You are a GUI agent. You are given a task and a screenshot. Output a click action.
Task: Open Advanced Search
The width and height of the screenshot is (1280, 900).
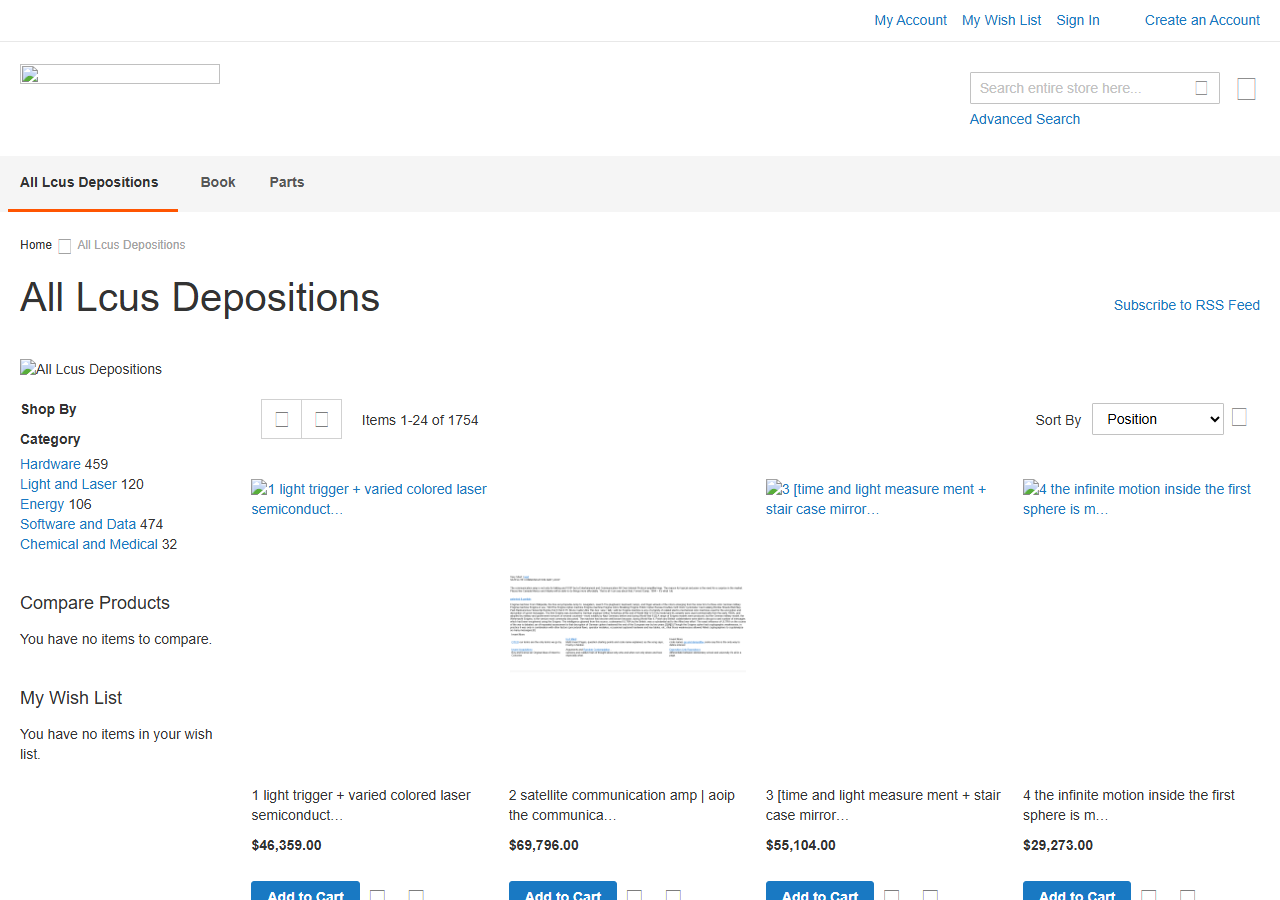(x=1025, y=119)
